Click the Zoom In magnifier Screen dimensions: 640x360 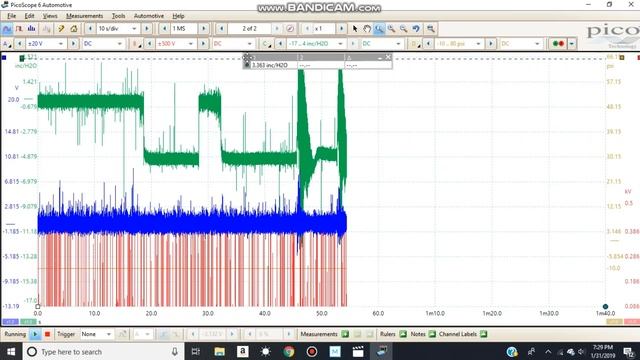(391, 29)
